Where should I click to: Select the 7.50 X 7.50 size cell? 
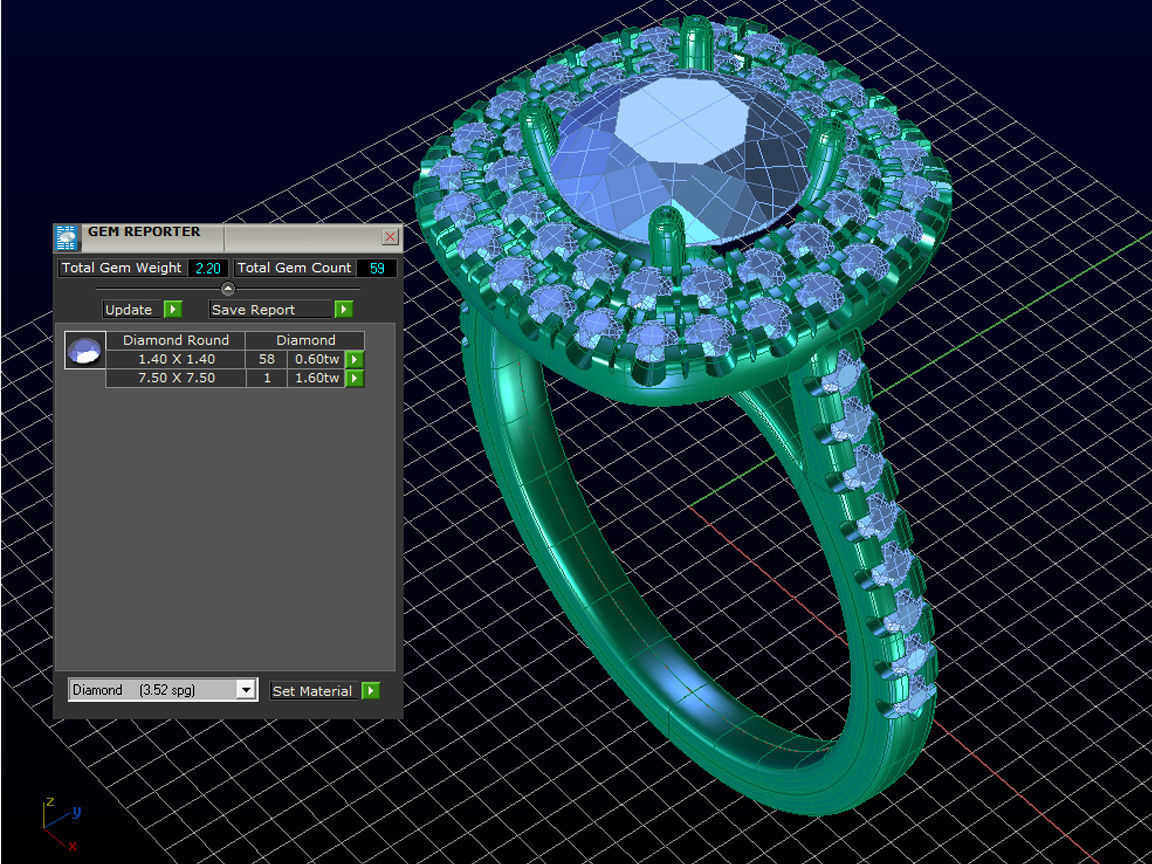(x=176, y=378)
